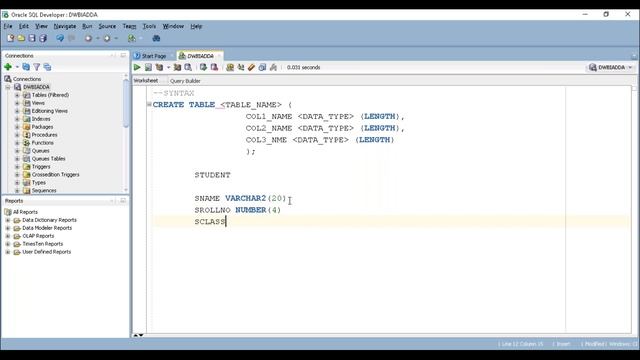
Task: Switch to the Start Page tab
Action: click(x=153, y=56)
